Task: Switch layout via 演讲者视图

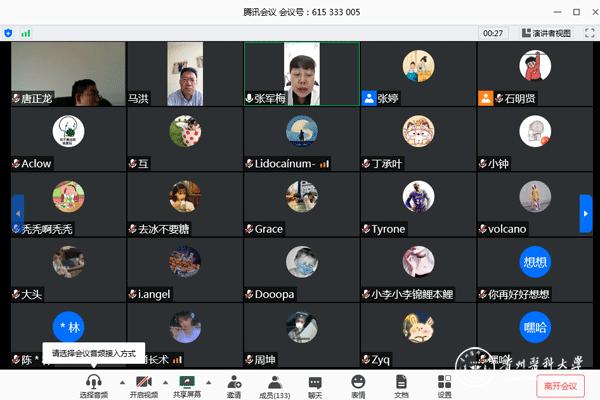Action: pos(545,33)
